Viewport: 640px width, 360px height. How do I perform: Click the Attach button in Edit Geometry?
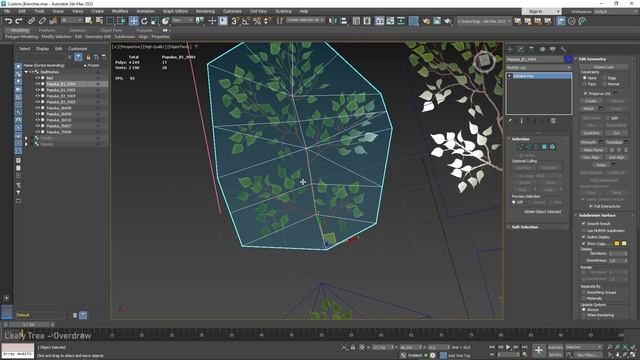pyautogui.click(x=589, y=109)
